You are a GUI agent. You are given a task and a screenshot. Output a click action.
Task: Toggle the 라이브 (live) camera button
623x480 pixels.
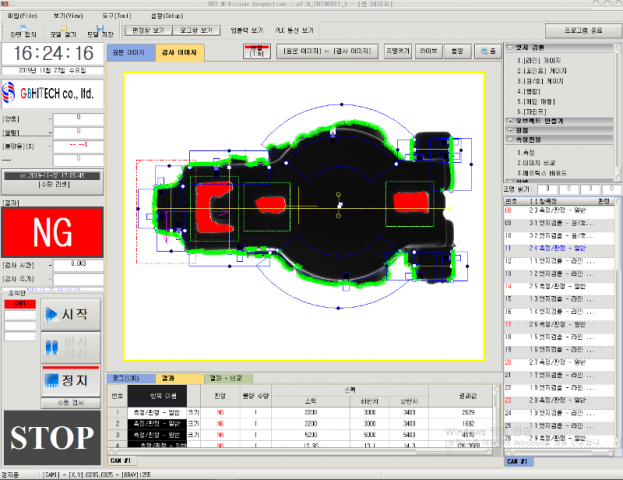[427, 51]
